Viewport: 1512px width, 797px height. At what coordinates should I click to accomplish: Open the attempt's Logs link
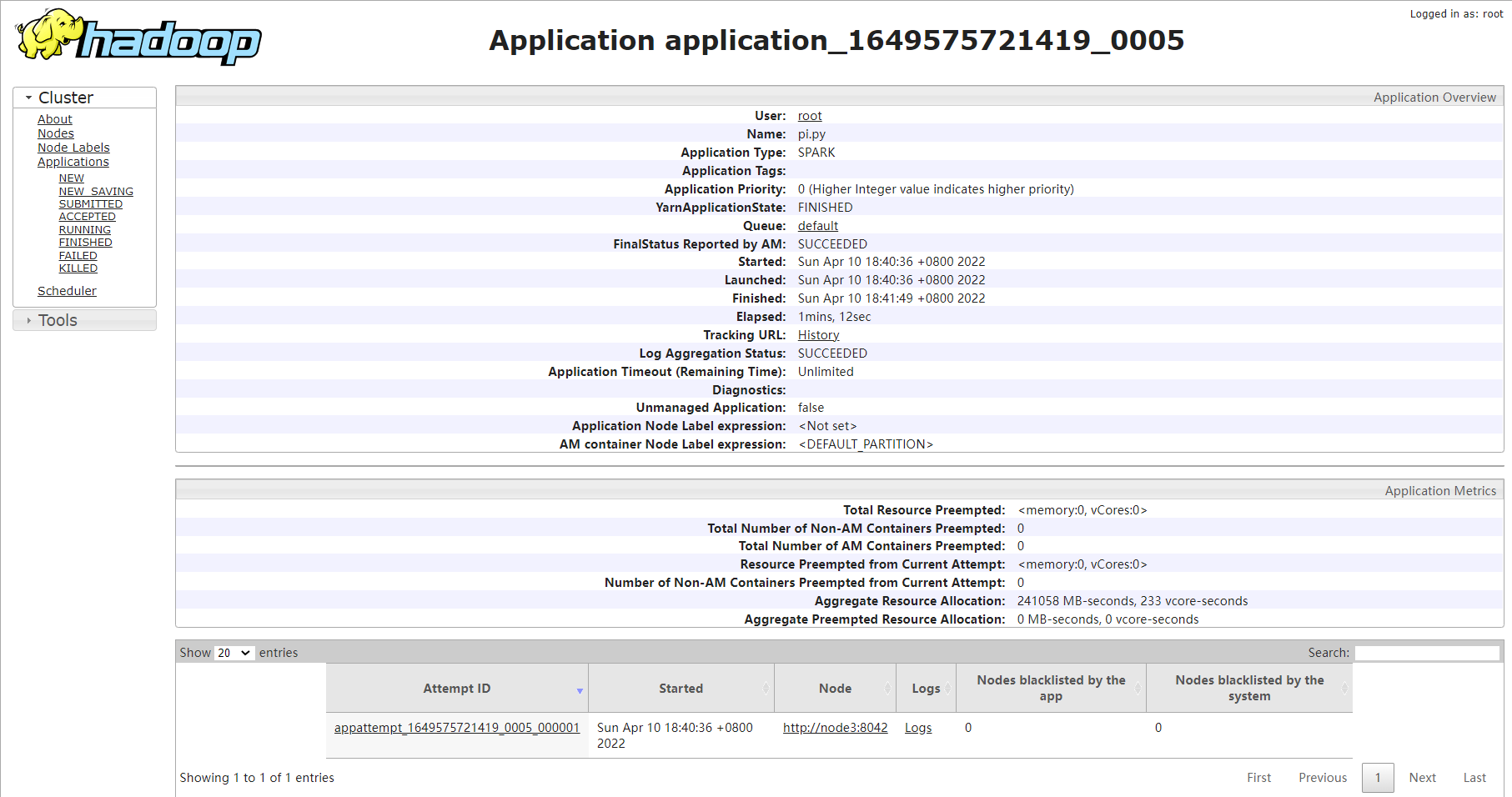tap(918, 728)
